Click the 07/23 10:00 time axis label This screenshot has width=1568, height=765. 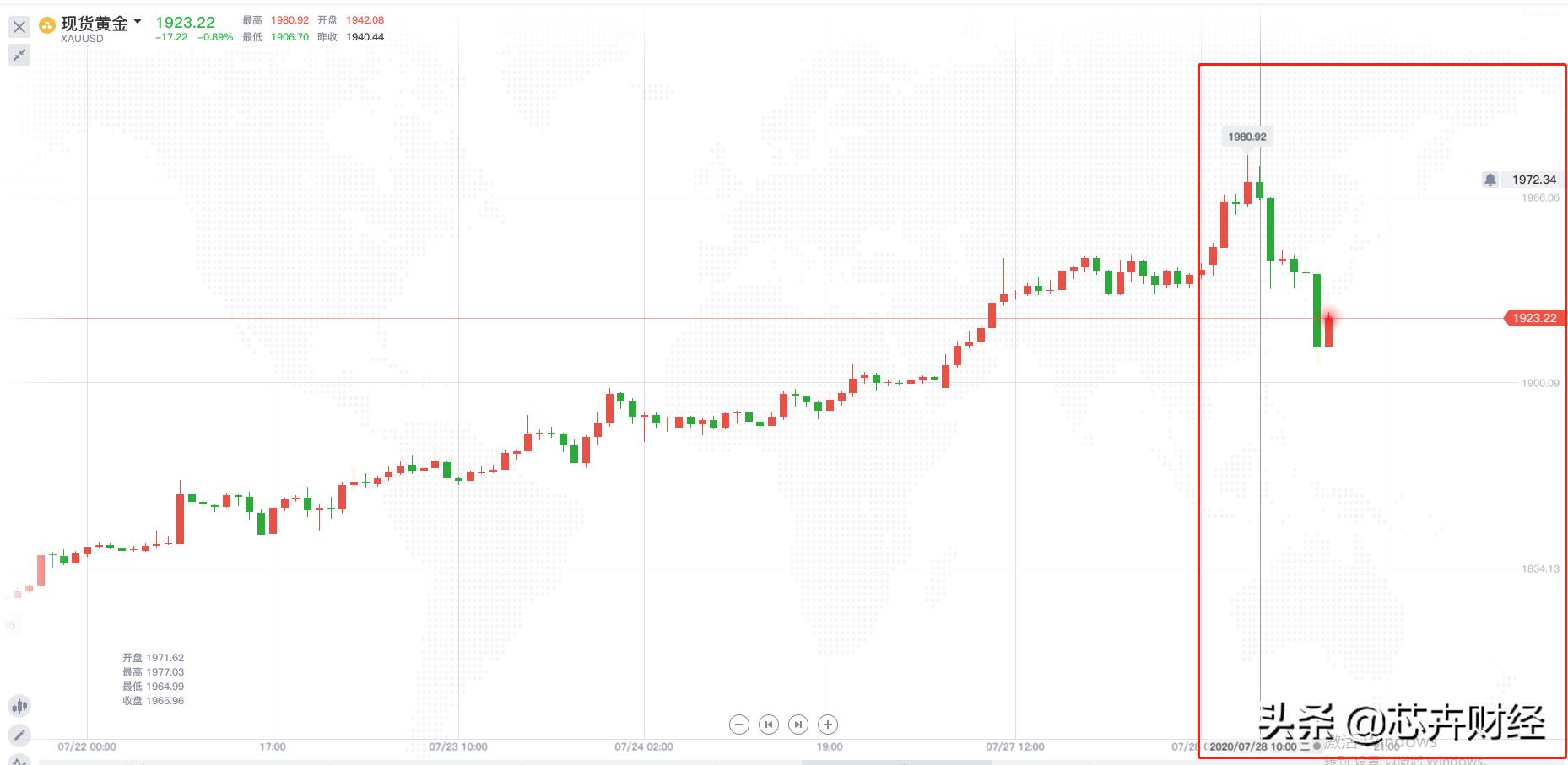point(458,746)
